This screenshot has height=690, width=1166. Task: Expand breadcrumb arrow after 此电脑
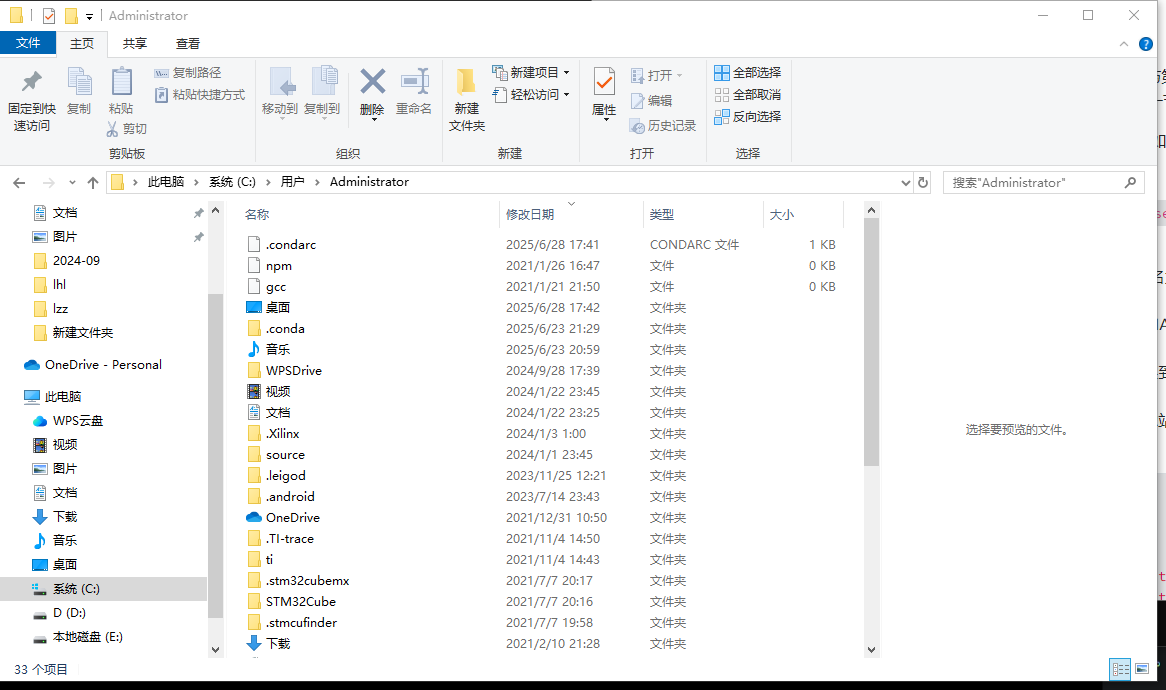196,182
